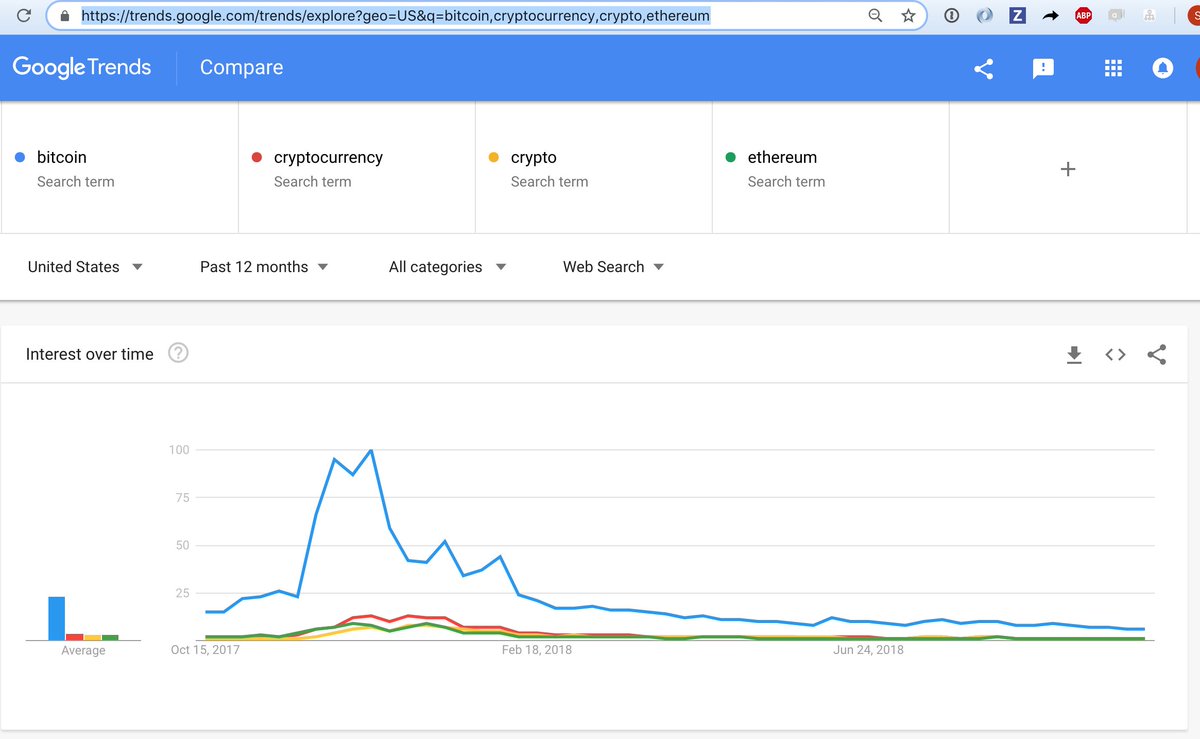Select the ethereum search term
This screenshot has height=739, width=1200.
(831, 168)
